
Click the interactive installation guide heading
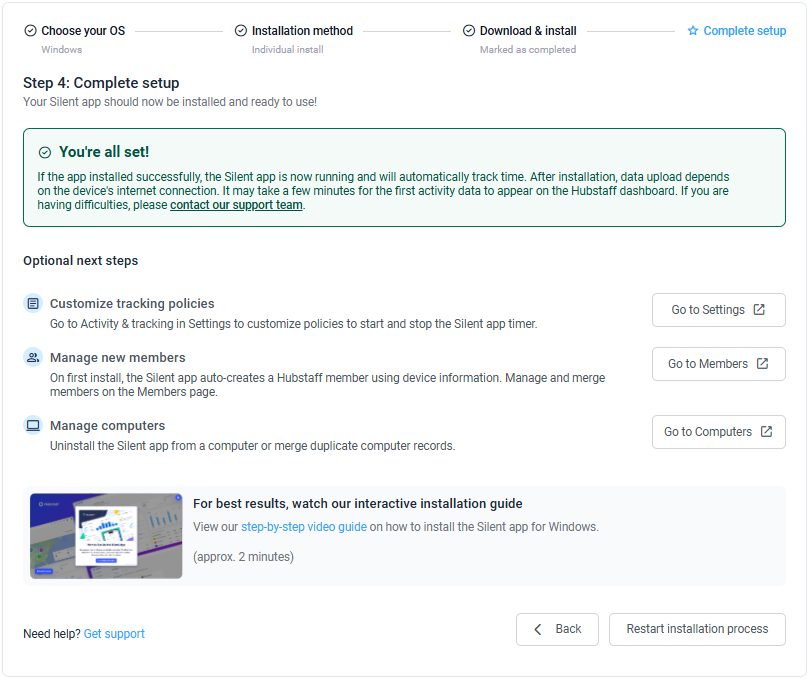[x=358, y=503]
